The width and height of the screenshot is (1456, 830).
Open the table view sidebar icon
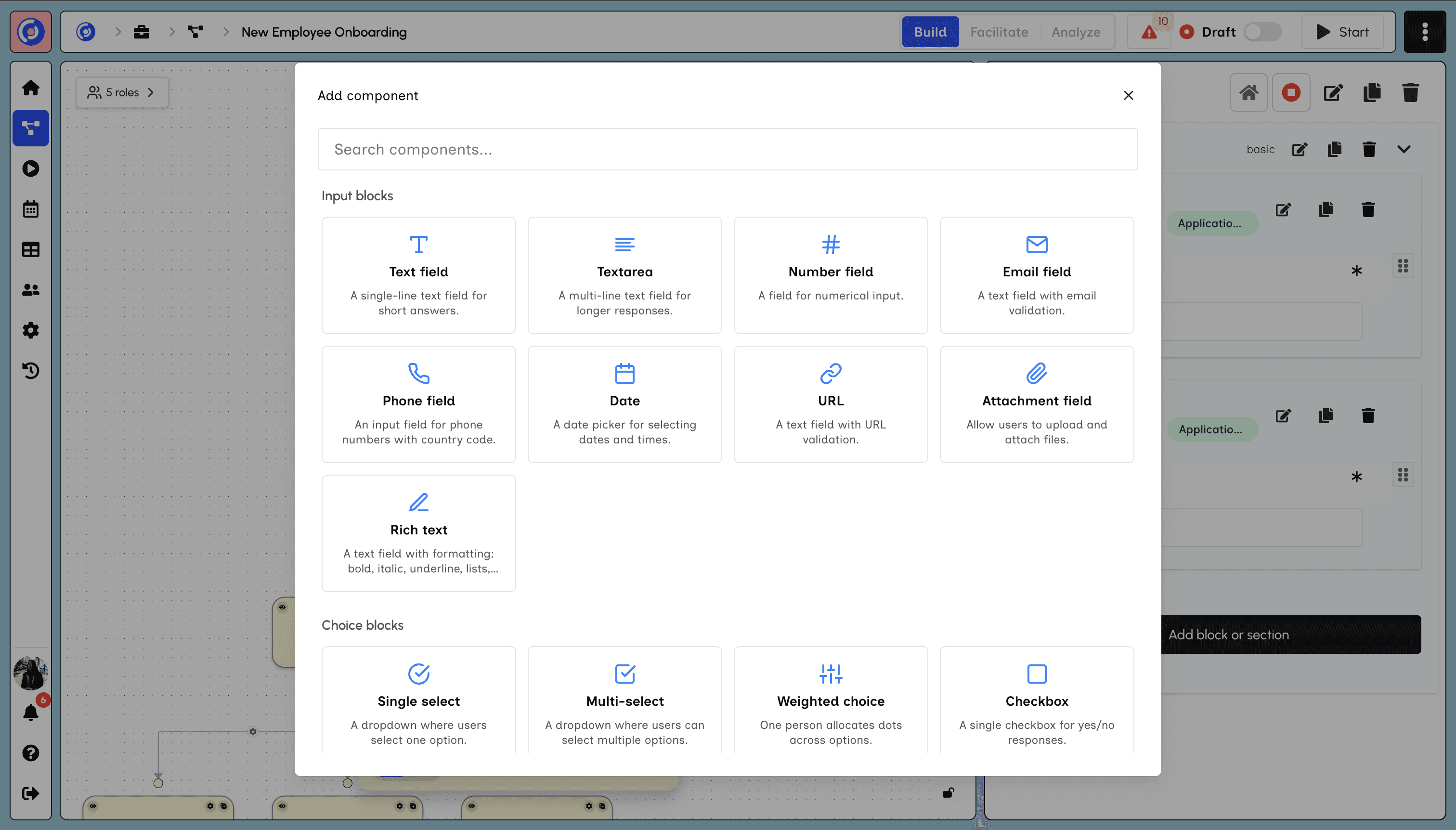tap(31, 250)
